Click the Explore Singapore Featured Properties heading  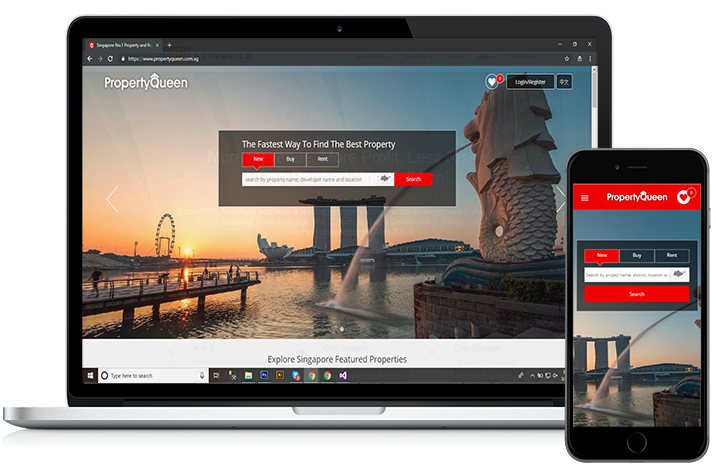point(337,359)
